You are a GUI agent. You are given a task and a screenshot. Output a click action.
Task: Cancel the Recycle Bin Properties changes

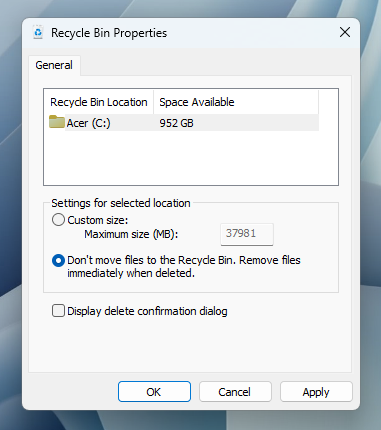pos(235,392)
